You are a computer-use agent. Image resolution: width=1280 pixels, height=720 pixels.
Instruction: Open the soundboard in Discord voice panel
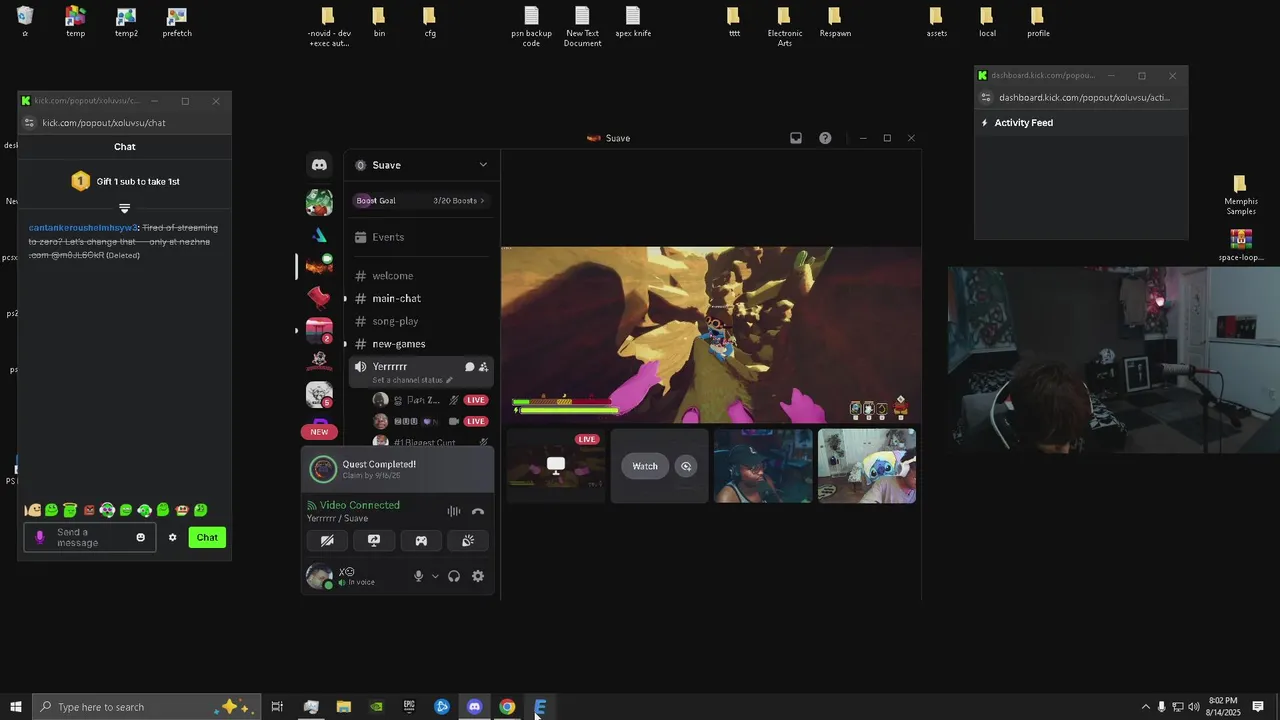[468, 540]
